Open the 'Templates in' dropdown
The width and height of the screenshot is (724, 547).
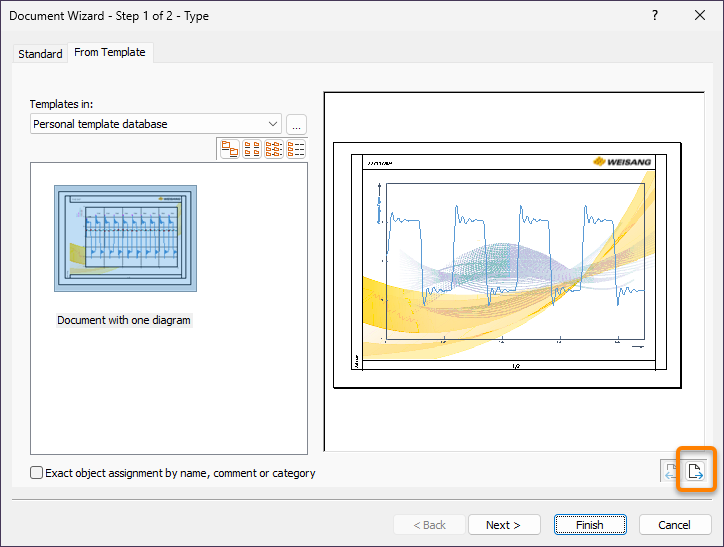tap(272, 124)
